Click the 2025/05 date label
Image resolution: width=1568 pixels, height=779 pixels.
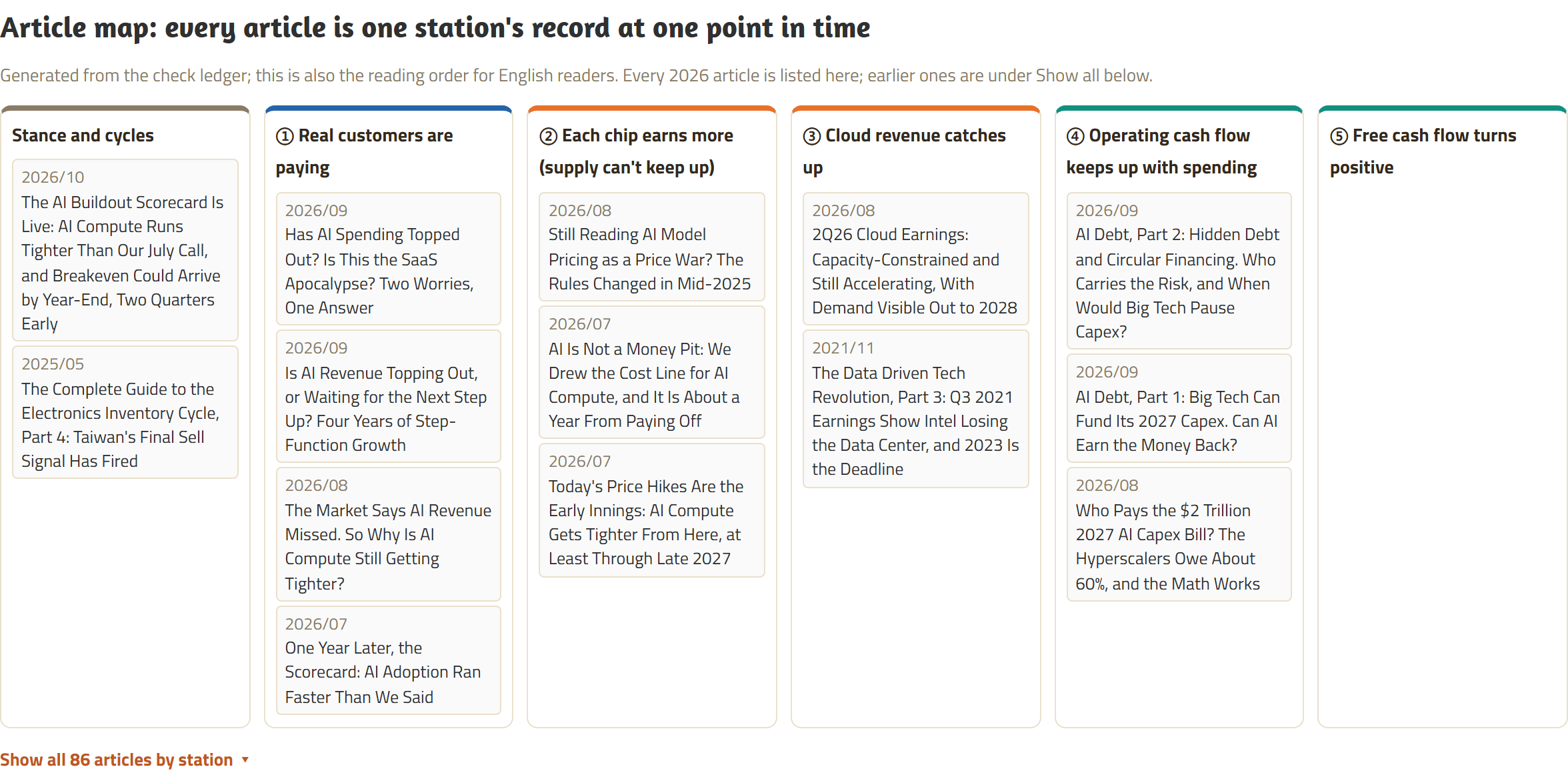click(53, 363)
